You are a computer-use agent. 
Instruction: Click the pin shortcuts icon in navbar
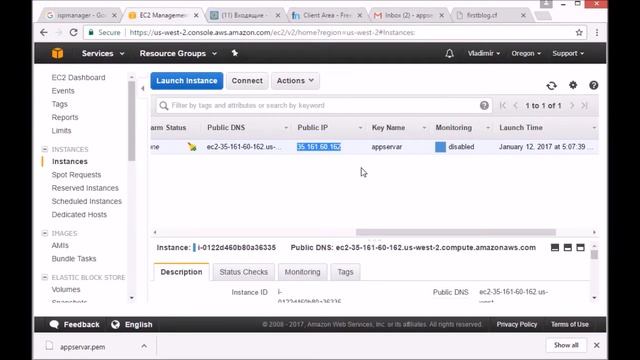pyautogui.click(x=235, y=53)
